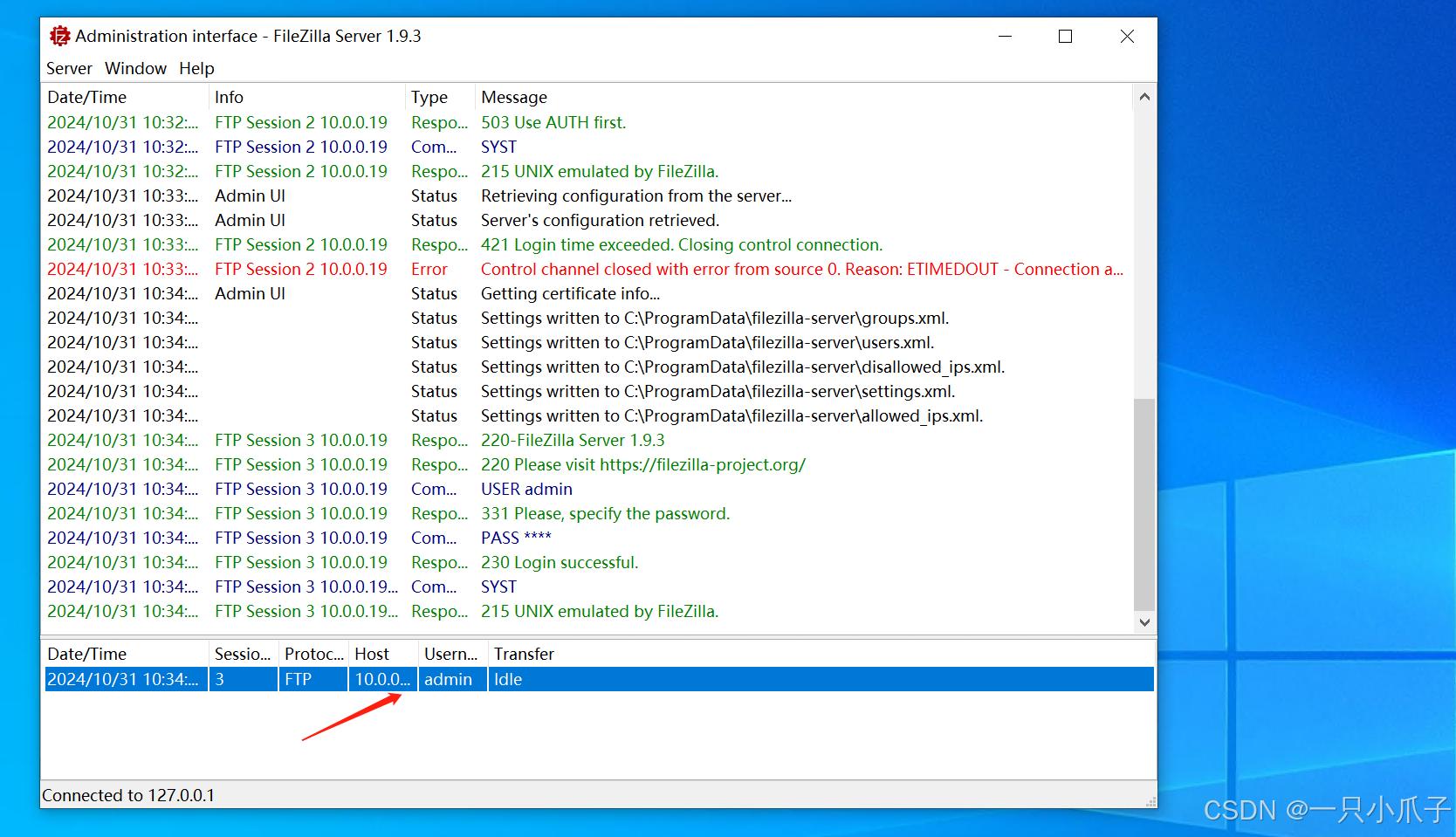Click the Host column header in sessions list
The height and width of the screenshot is (837, 1456).
[382, 654]
